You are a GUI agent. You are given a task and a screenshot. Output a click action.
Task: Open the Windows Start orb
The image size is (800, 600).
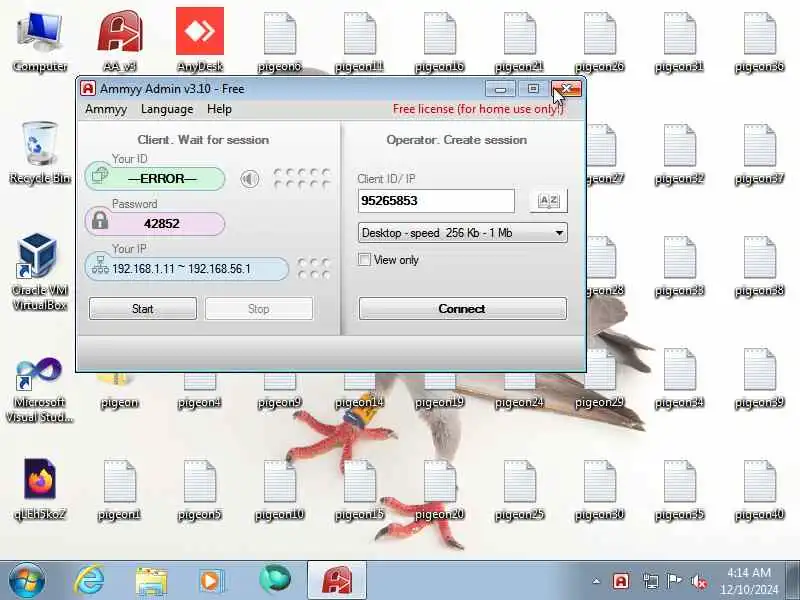[27, 581]
